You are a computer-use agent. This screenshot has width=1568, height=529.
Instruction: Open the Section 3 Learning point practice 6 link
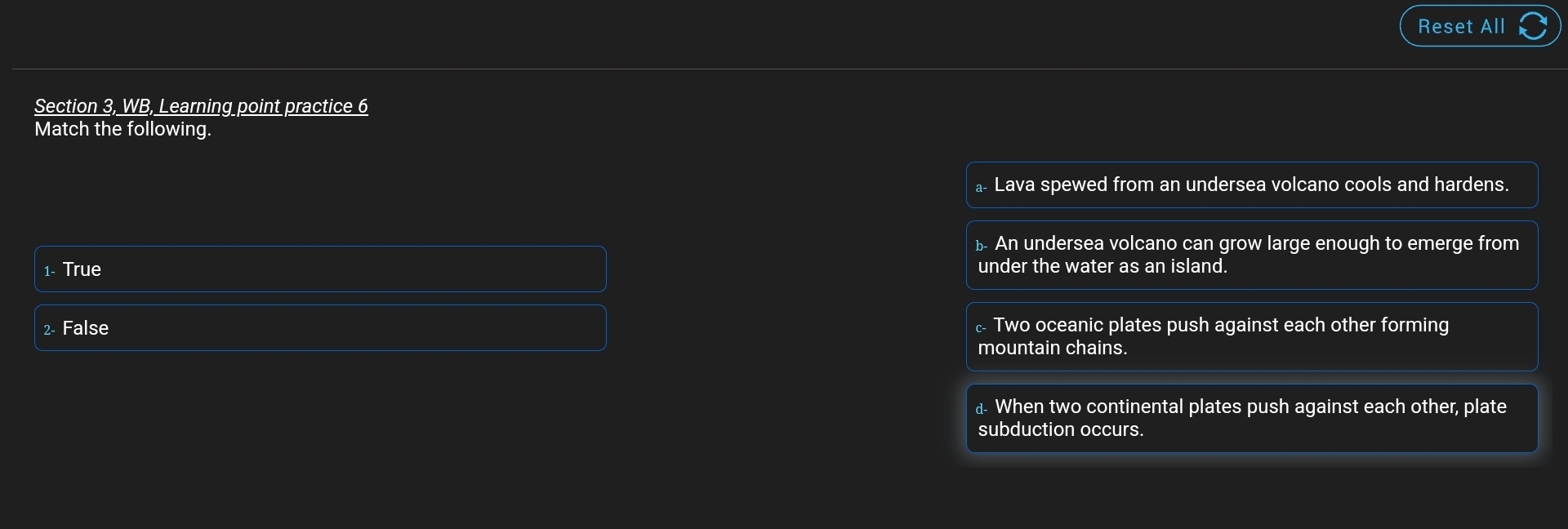pos(201,106)
